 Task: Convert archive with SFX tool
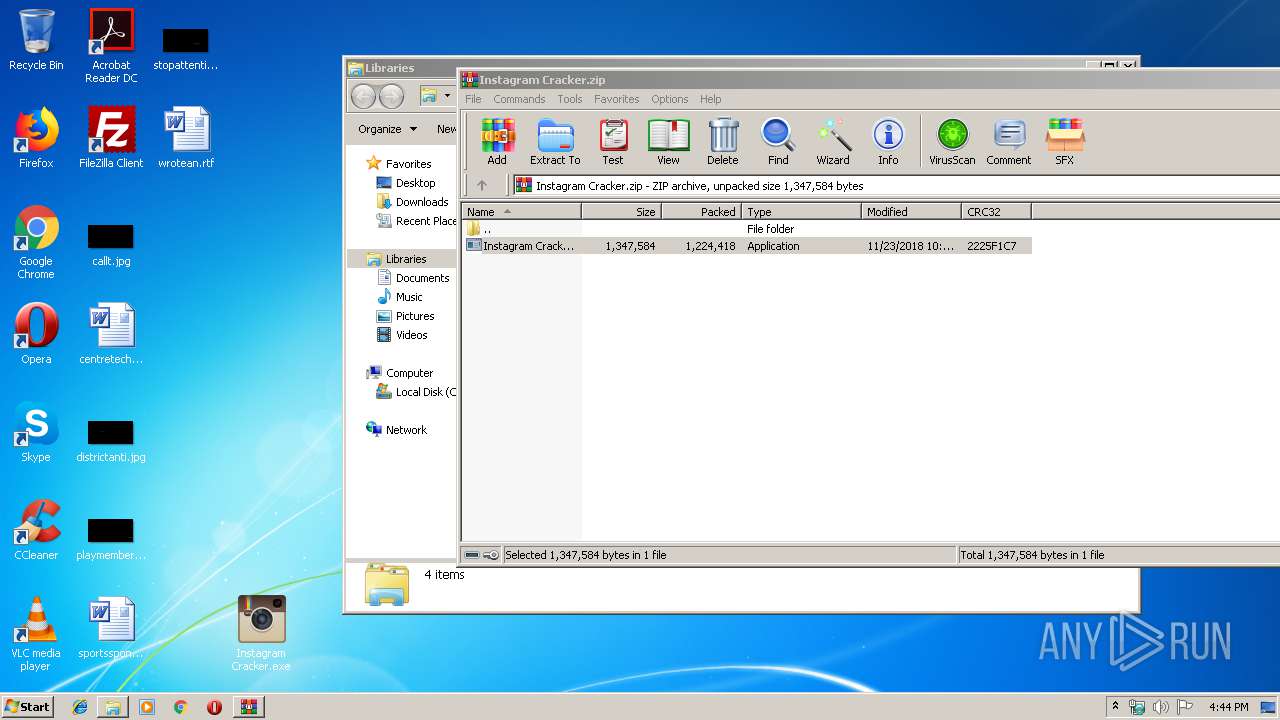coord(1065,141)
